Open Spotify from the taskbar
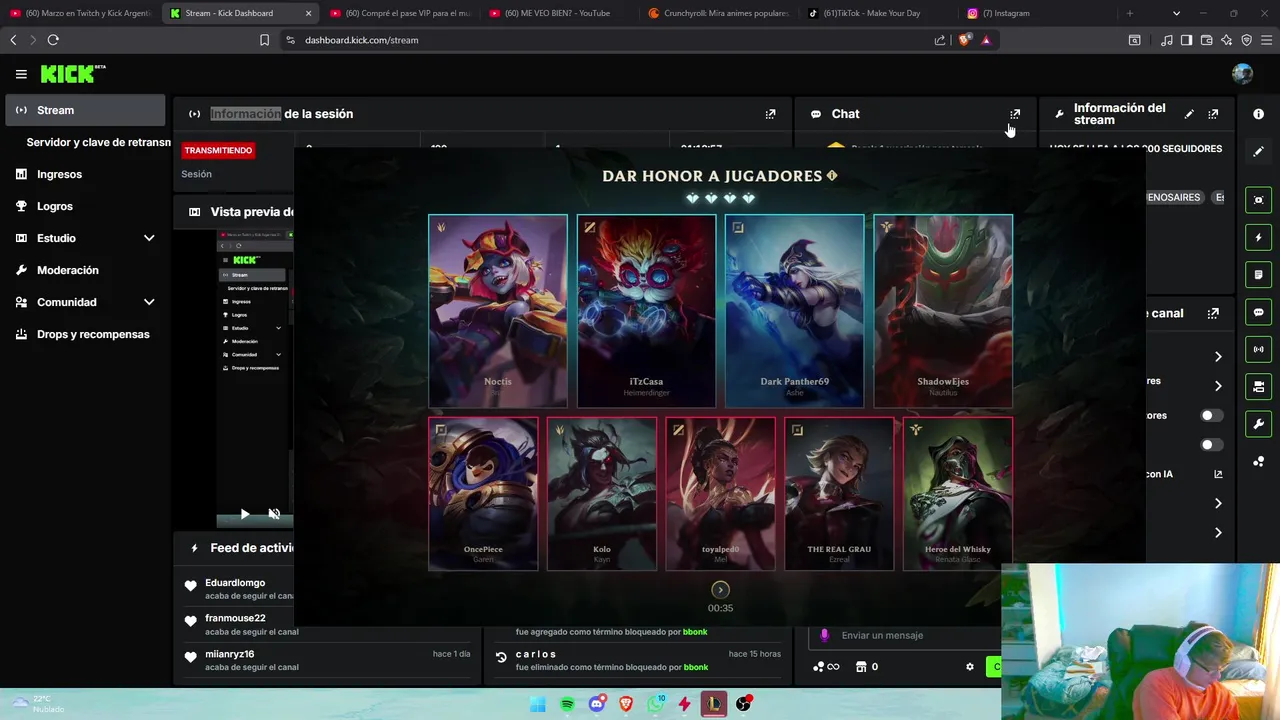 coord(567,704)
